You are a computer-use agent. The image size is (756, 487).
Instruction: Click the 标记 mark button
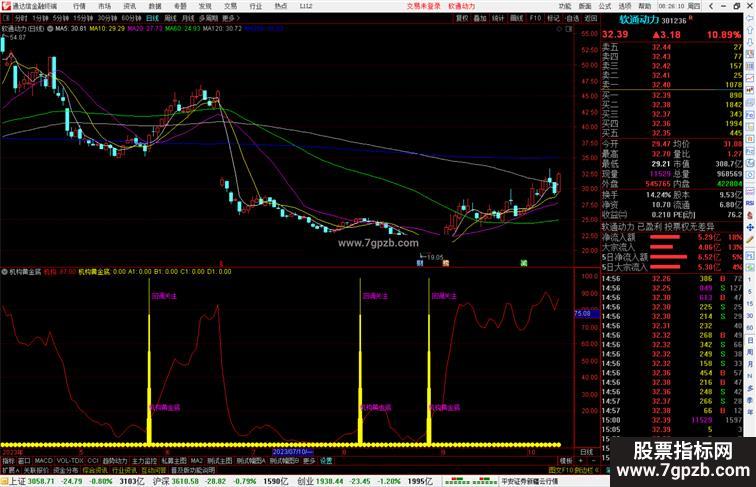(553, 18)
